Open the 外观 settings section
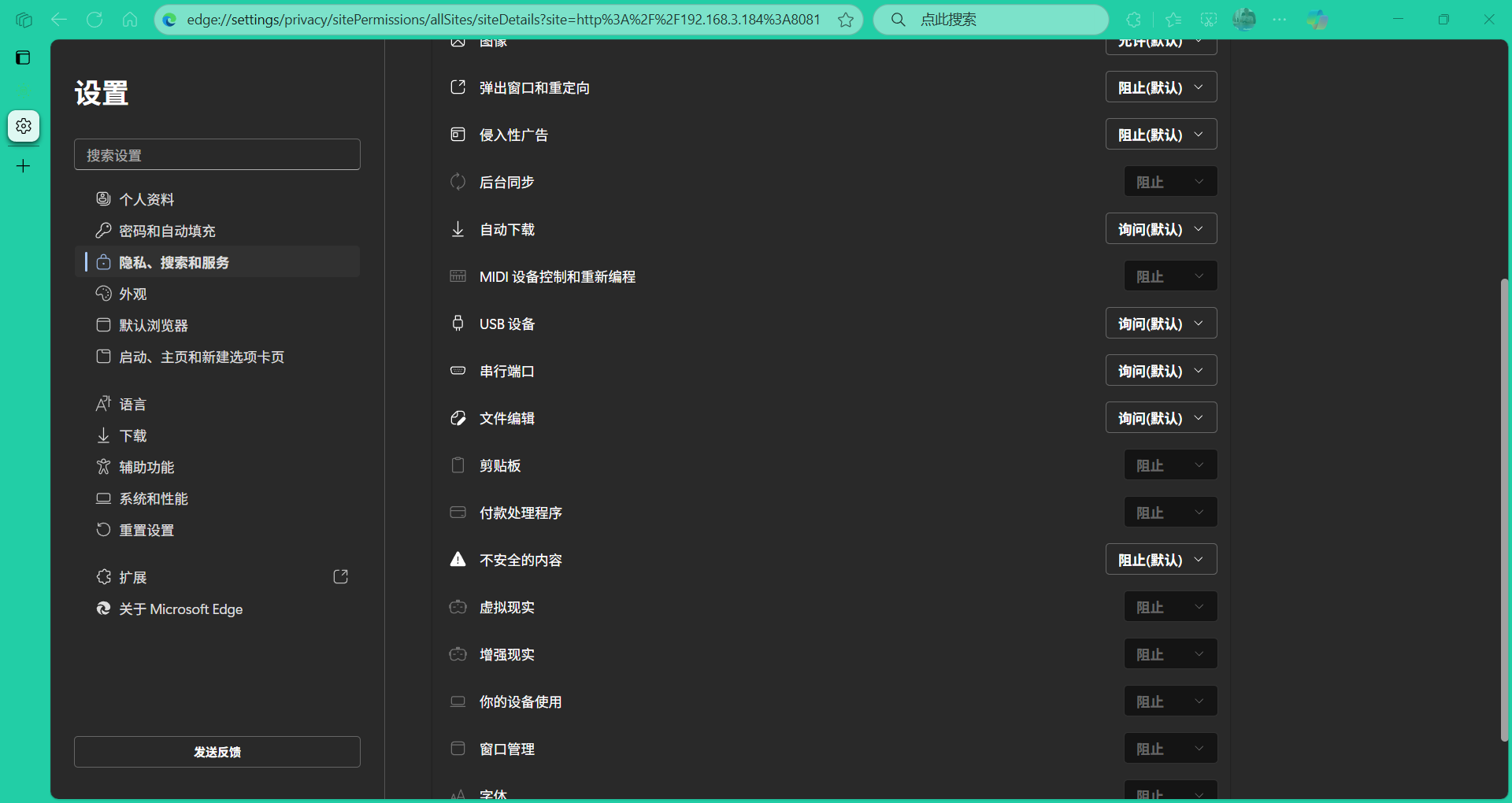 pos(133,294)
